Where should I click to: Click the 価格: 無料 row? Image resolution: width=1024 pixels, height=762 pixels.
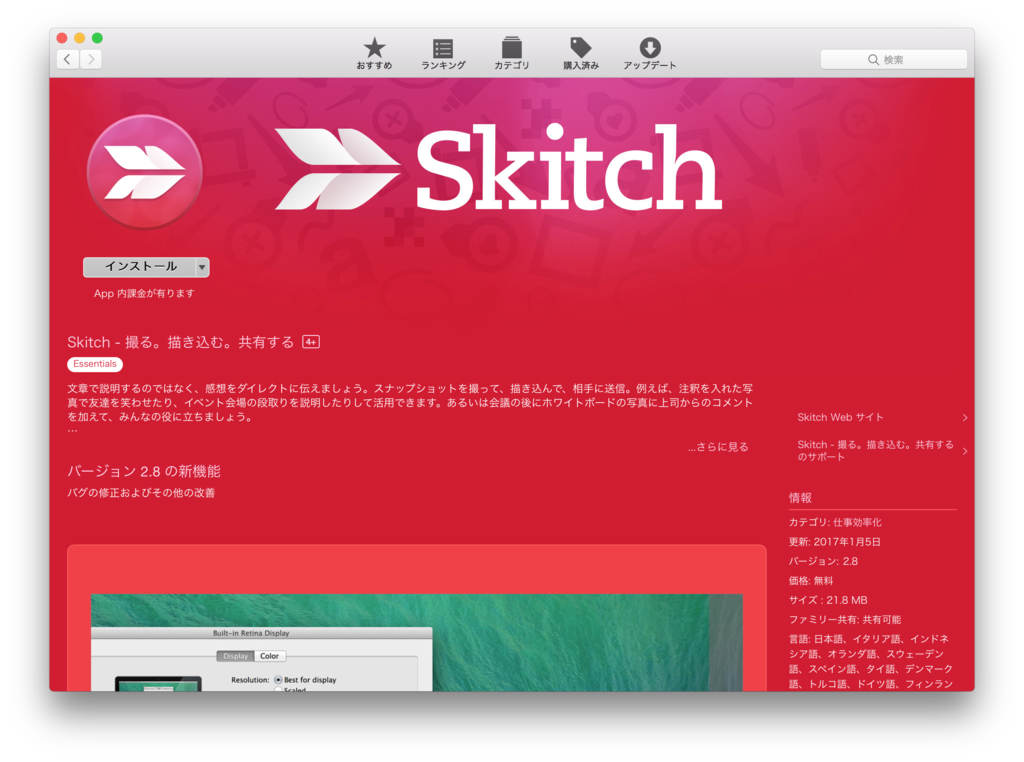pyautogui.click(x=811, y=580)
